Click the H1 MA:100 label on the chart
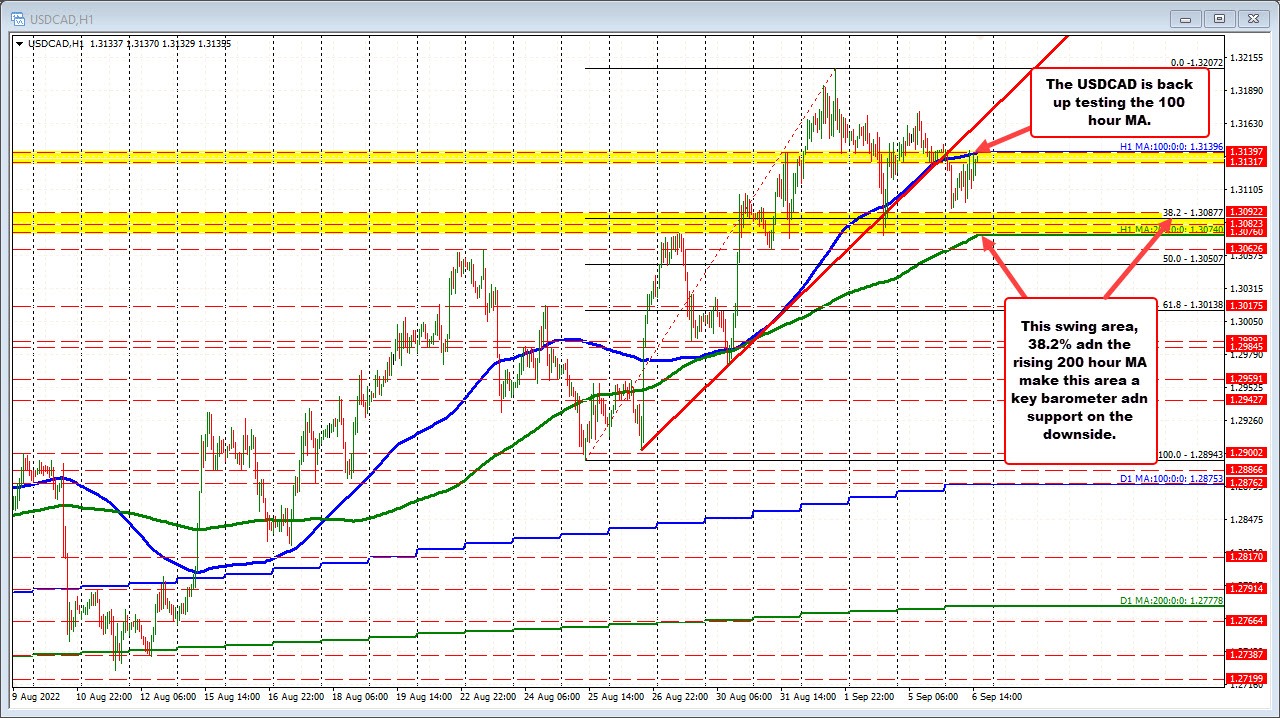The width and height of the screenshot is (1280, 718). point(1170,146)
